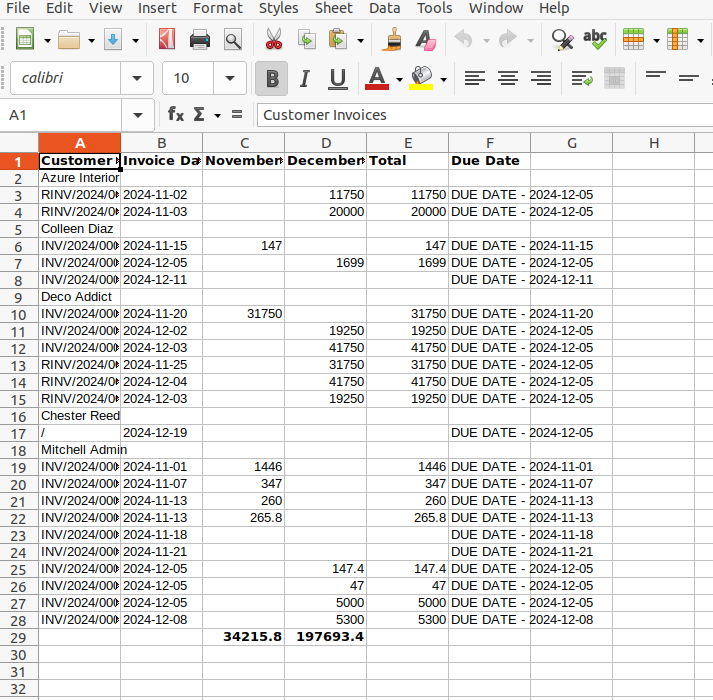Click the Cut scissors icon
713x700 pixels.
coord(273,40)
